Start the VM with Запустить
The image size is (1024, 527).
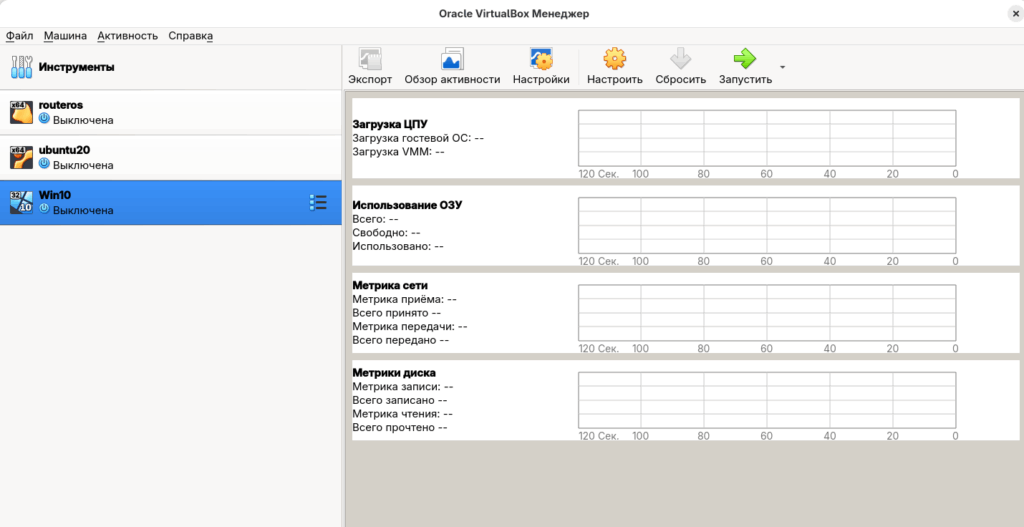[745, 66]
